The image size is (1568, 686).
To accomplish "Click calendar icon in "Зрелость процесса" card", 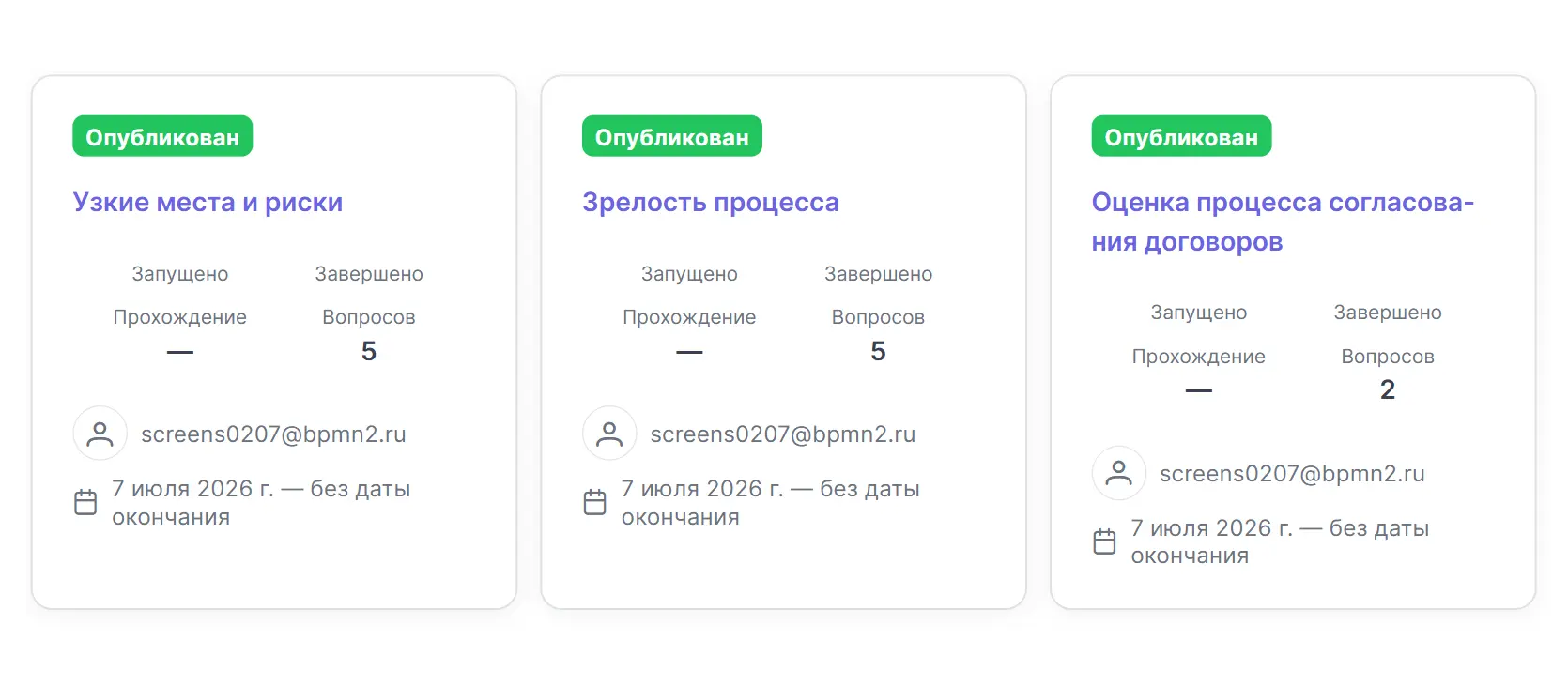I will point(595,502).
